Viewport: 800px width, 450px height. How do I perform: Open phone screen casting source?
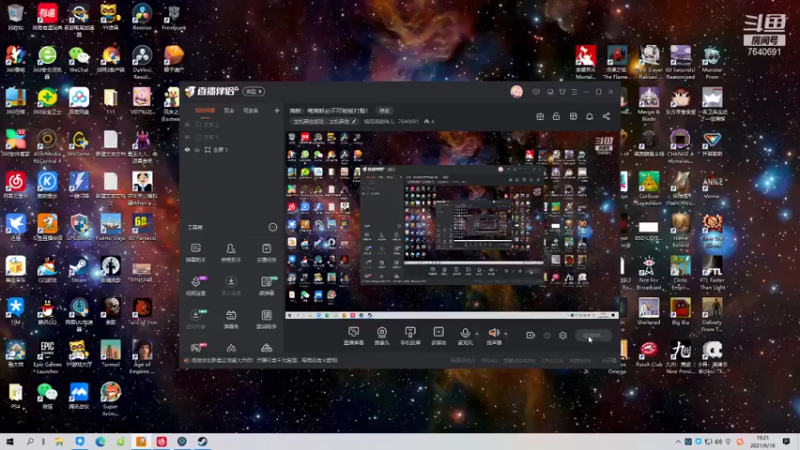coord(410,336)
